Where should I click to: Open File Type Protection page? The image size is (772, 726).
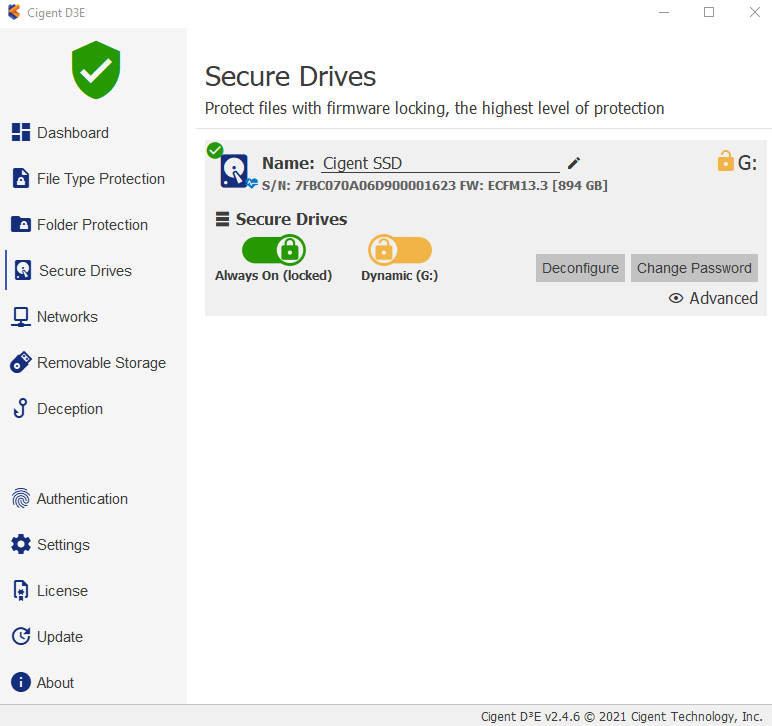101,179
